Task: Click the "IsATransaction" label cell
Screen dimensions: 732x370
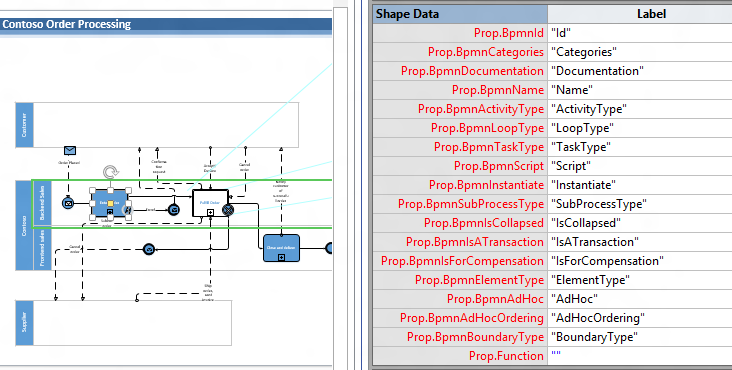Action: [640, 242]
